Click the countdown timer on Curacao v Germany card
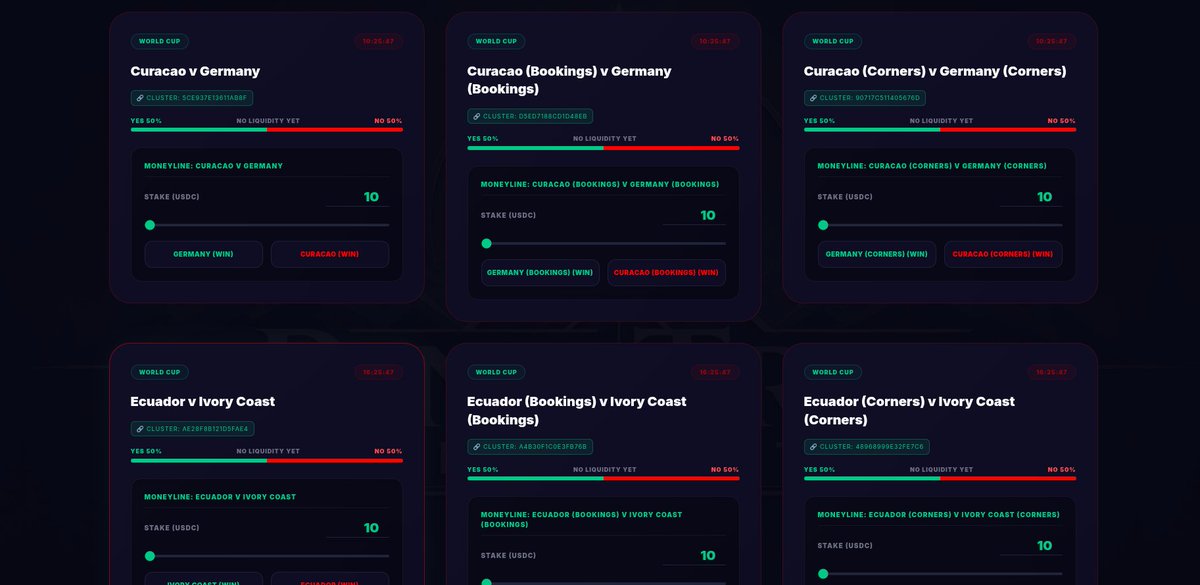The width and height of the screenshot is (1200, 585). click(x=379, y=41)
